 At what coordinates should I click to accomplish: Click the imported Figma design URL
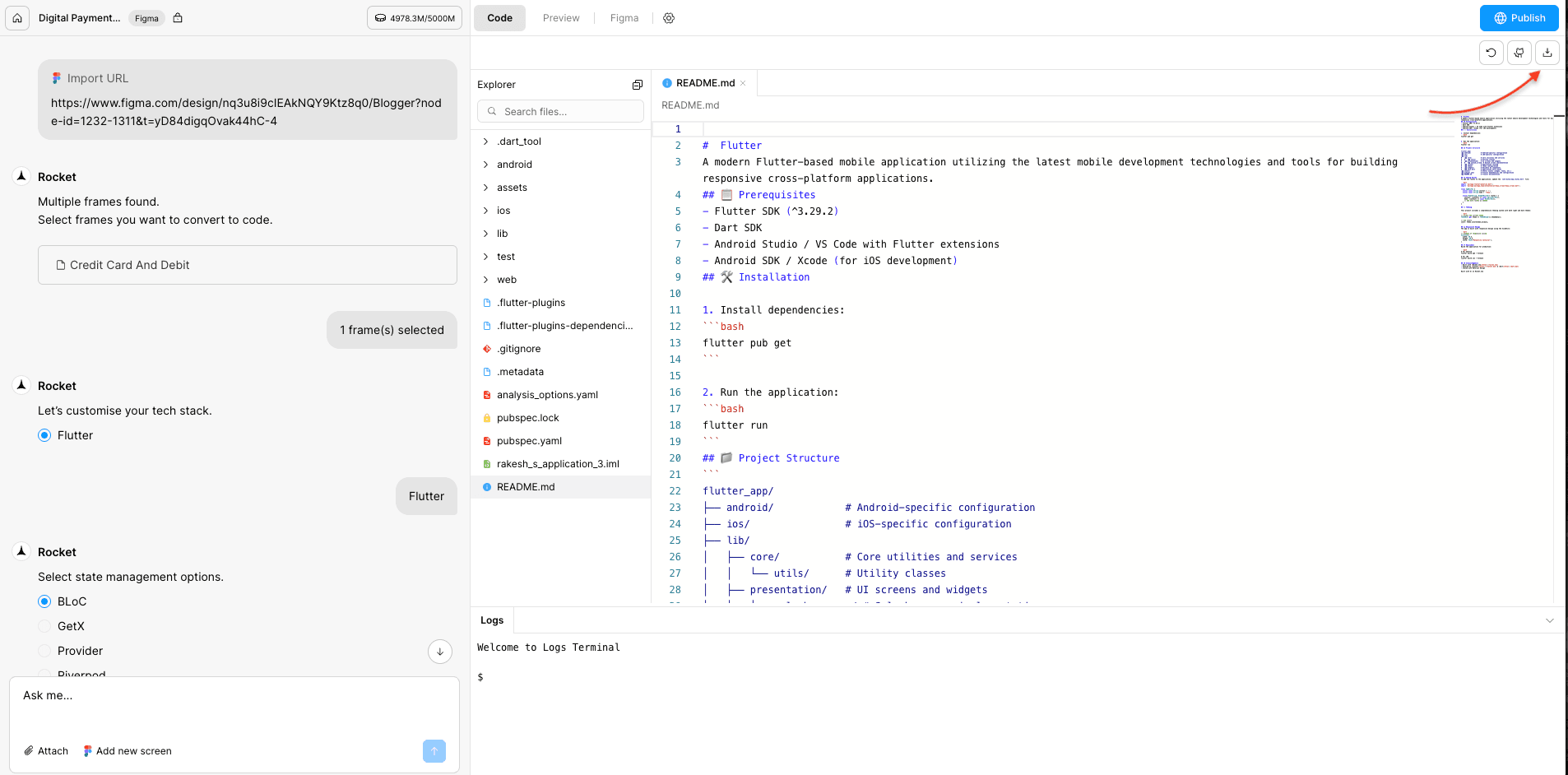click(246, 112)
